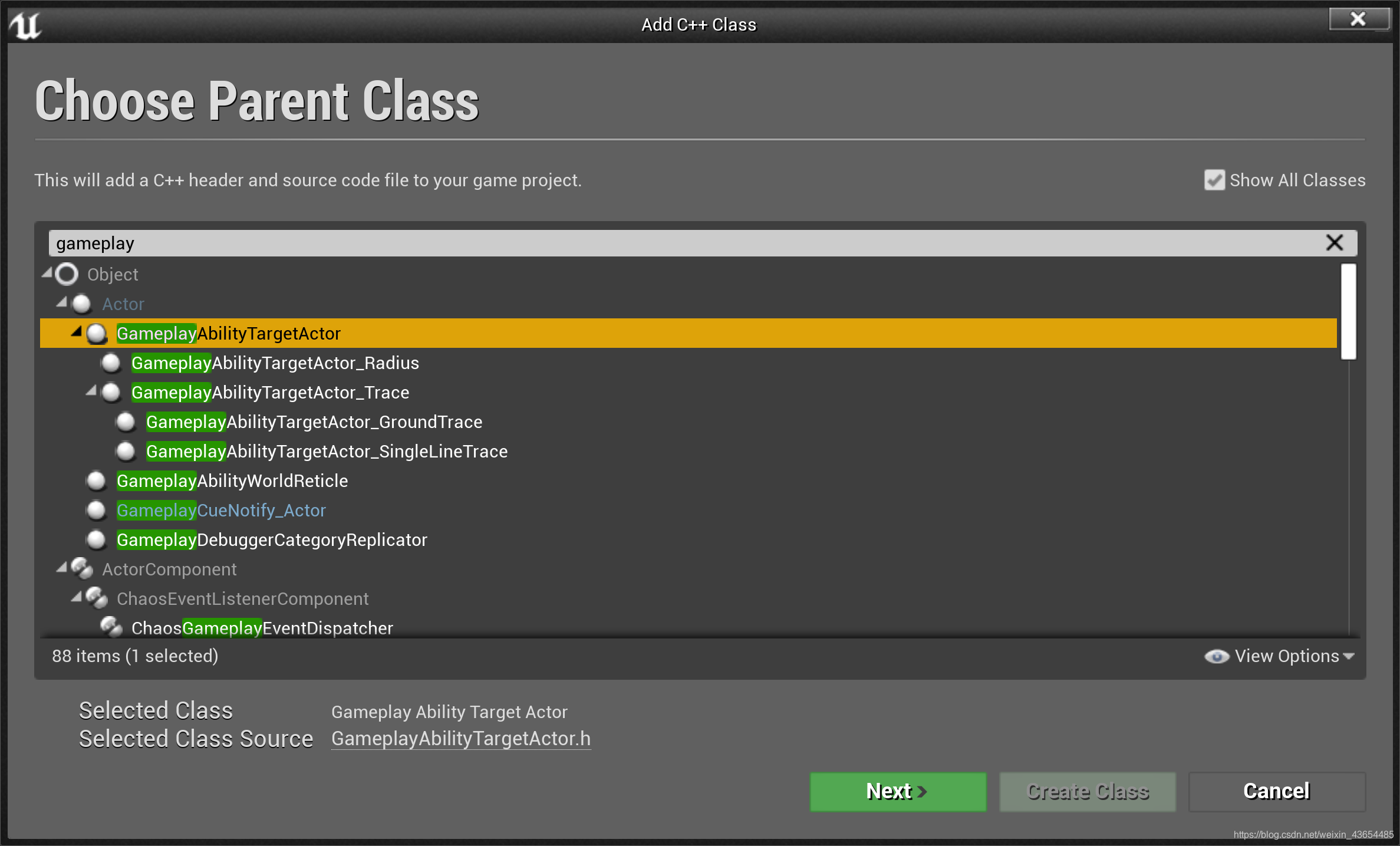Clear the gameplay search text with the X
Screen dimensions: 1400x846
[x=1333, y=242]
